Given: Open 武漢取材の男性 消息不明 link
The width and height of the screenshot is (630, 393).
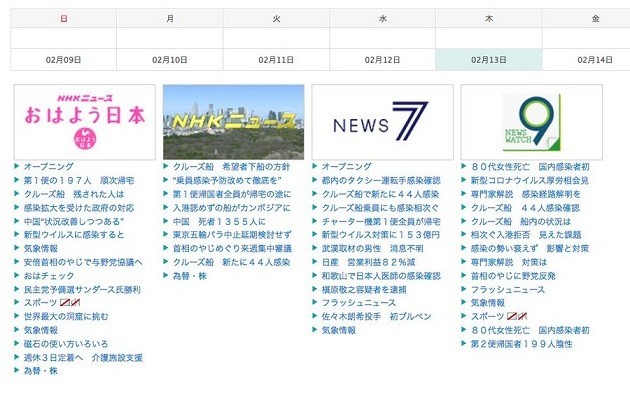Looking at the screenshot, I should [372, 249].
